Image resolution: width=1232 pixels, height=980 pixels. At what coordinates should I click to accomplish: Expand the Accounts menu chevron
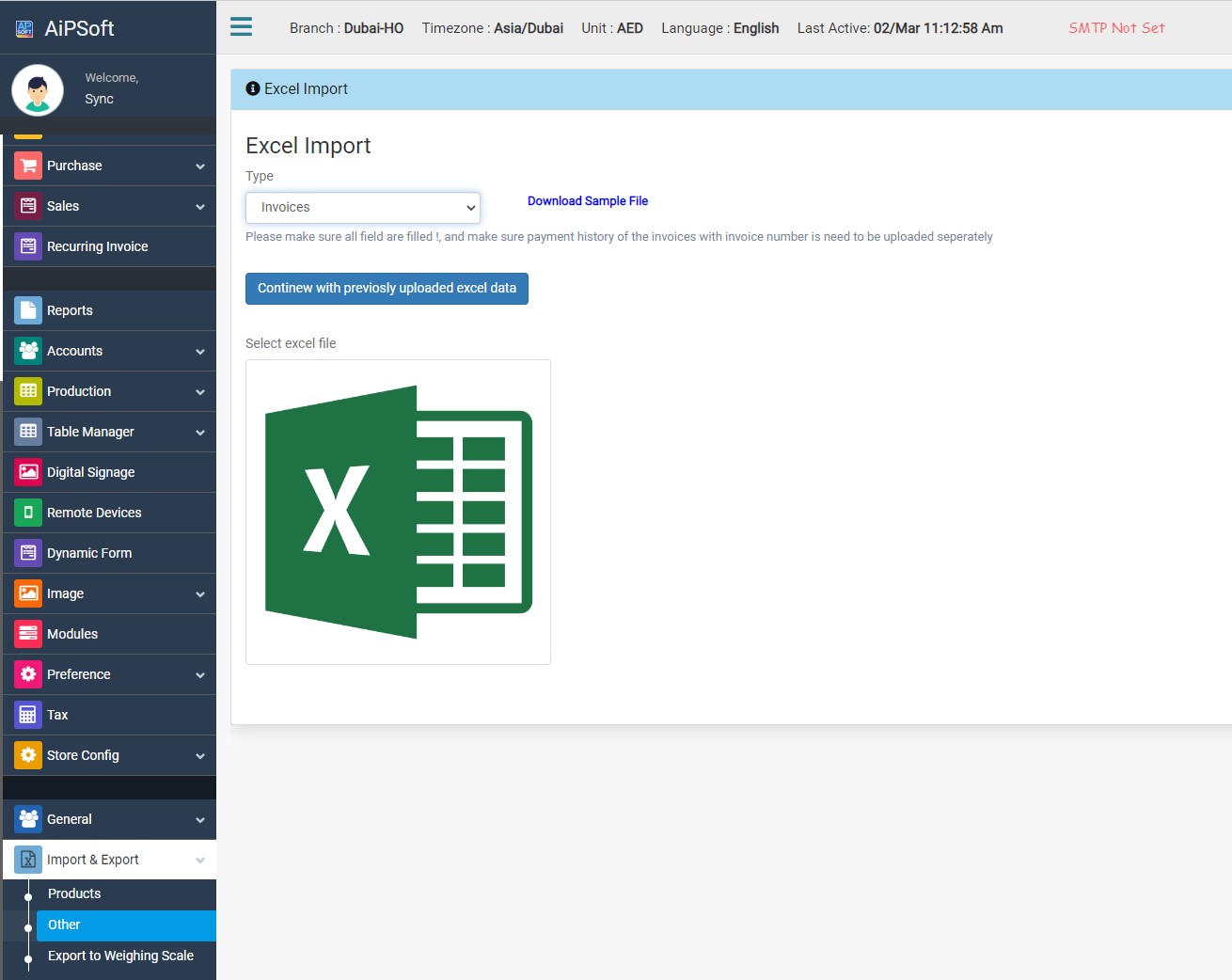tap(200, 352)
